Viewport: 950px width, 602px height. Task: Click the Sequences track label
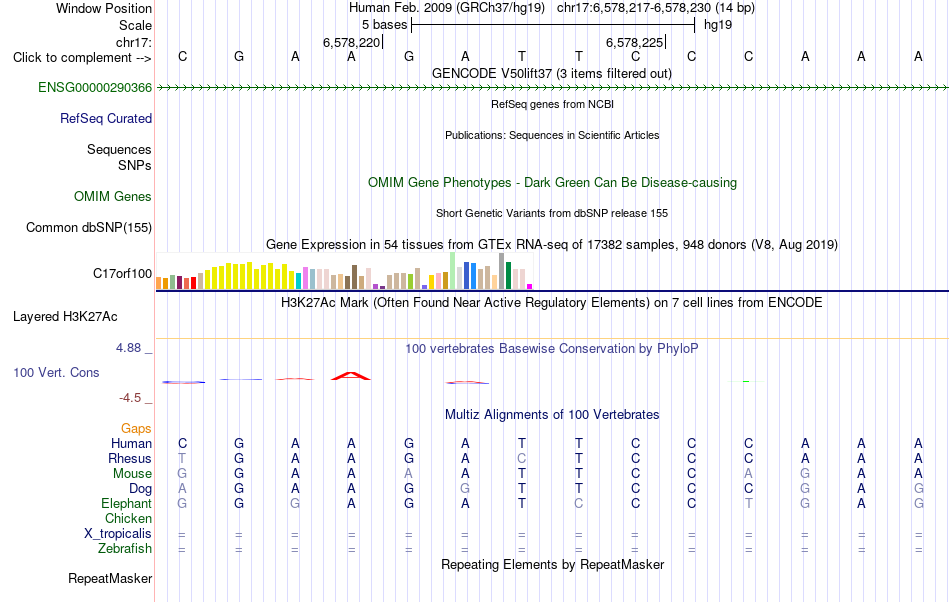tap(119, 150)
